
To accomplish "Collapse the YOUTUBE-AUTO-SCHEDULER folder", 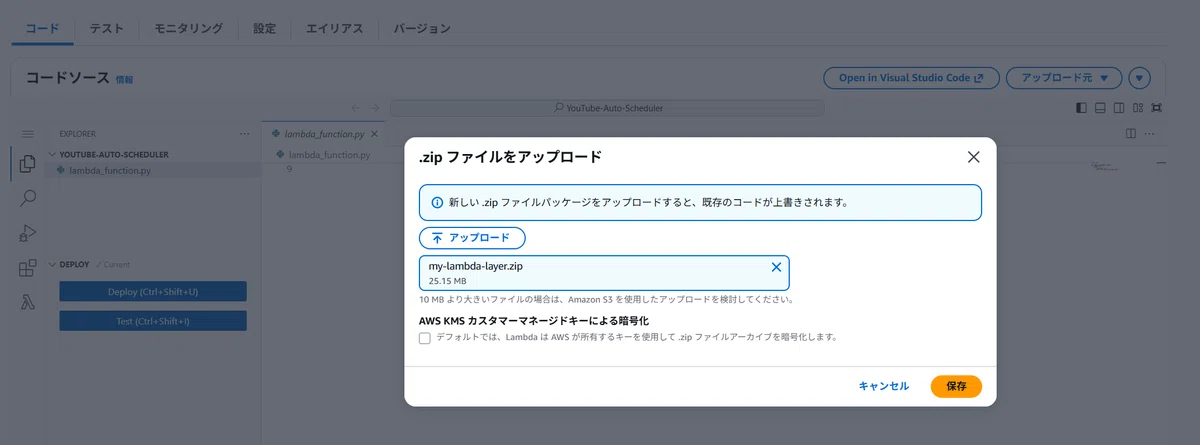I will [114, 155].
